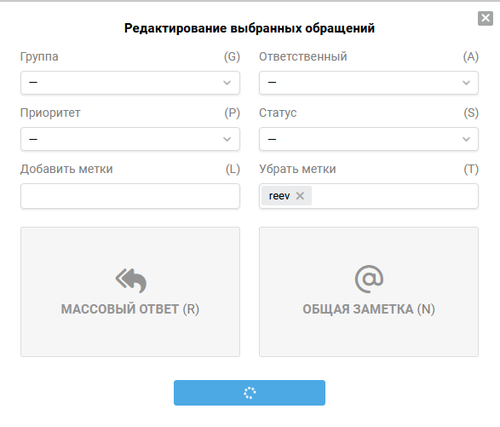Viewport: 500px width, 427px height.
Task: Click inside the Убрать метки field
Action: 393,196
